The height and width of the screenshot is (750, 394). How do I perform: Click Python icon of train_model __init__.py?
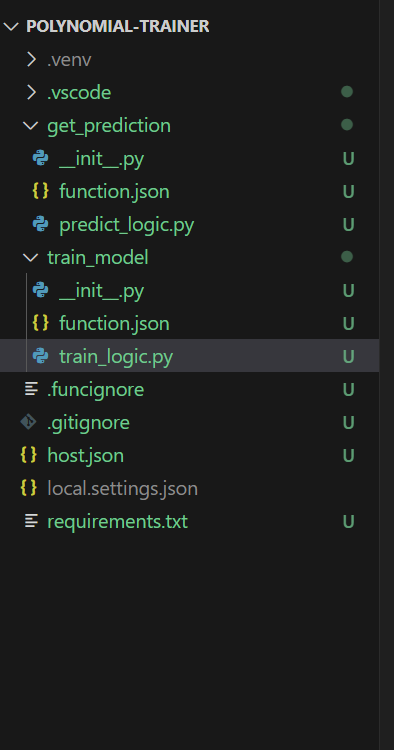click(41, 290)
